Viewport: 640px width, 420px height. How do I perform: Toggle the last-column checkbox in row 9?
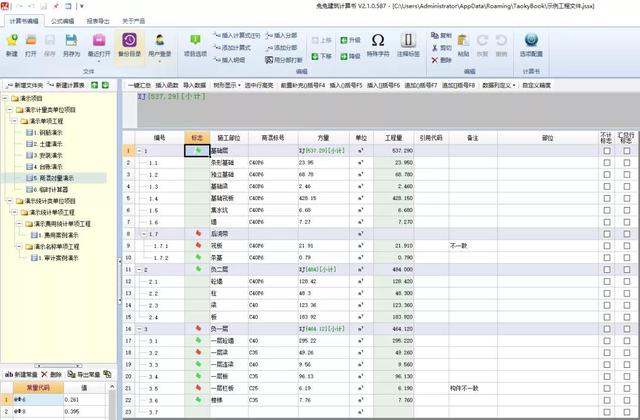pyautogui.click(x=627, y=246)
